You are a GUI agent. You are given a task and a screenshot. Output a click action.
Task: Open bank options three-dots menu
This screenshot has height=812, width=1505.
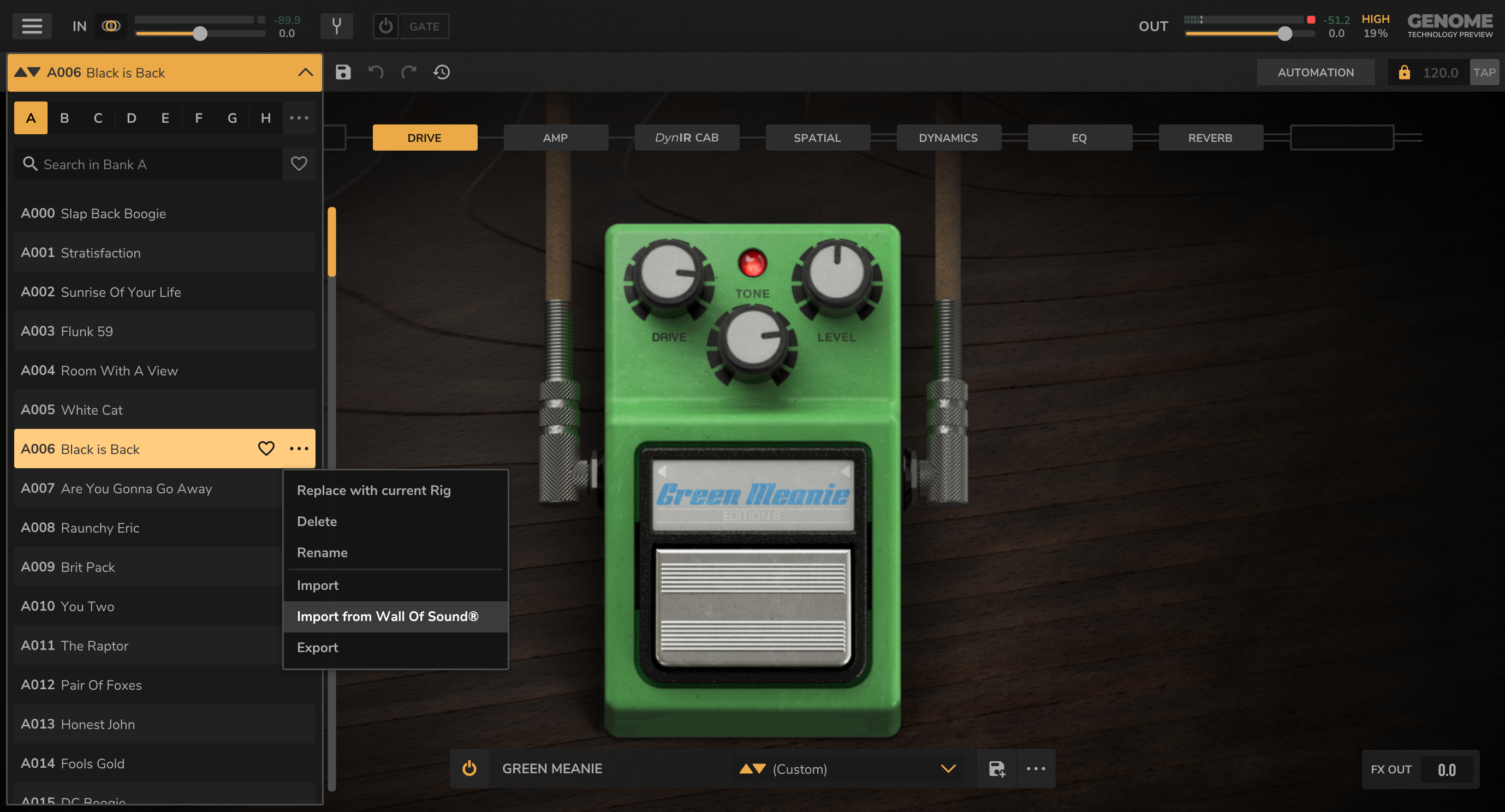299,118
